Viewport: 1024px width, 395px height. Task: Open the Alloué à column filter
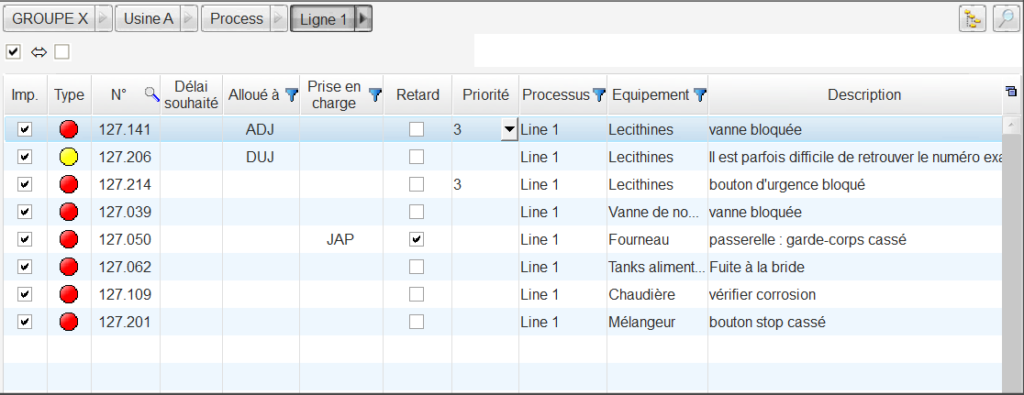pos(292,95)
